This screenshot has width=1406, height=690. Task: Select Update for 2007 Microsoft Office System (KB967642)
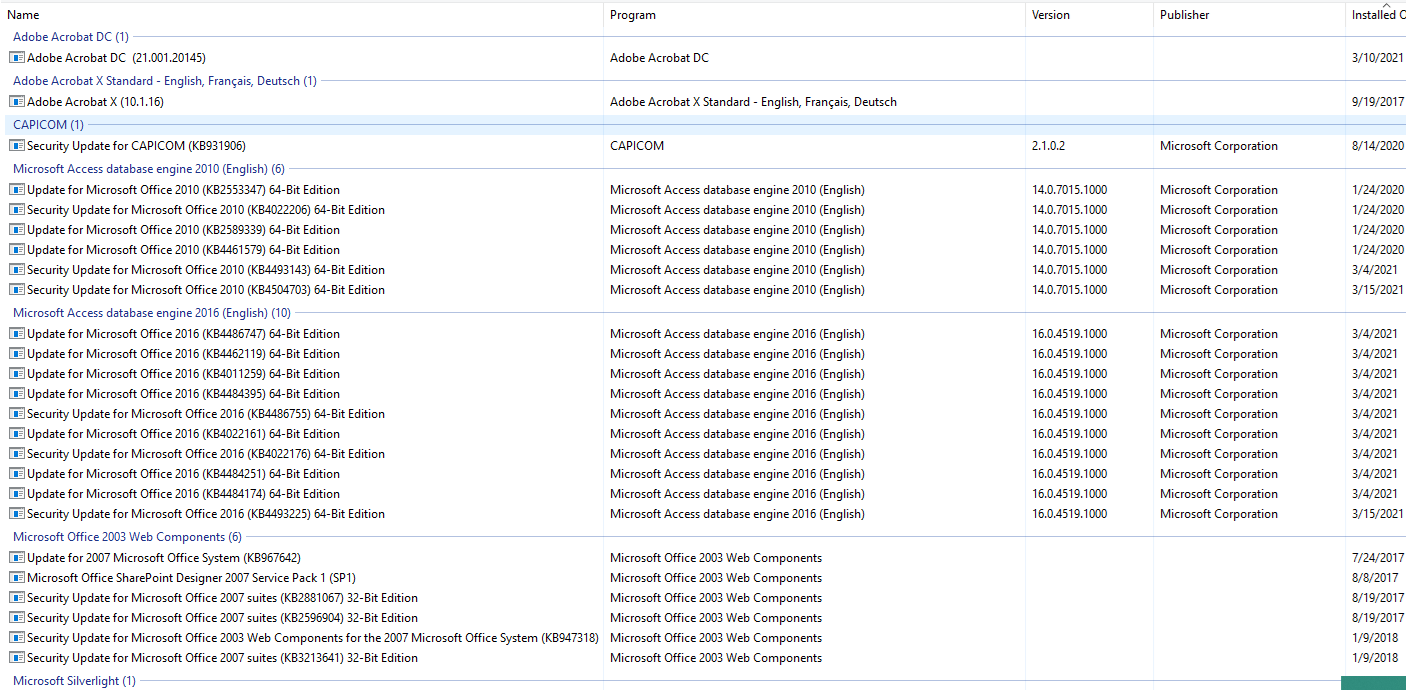point(163,558)
